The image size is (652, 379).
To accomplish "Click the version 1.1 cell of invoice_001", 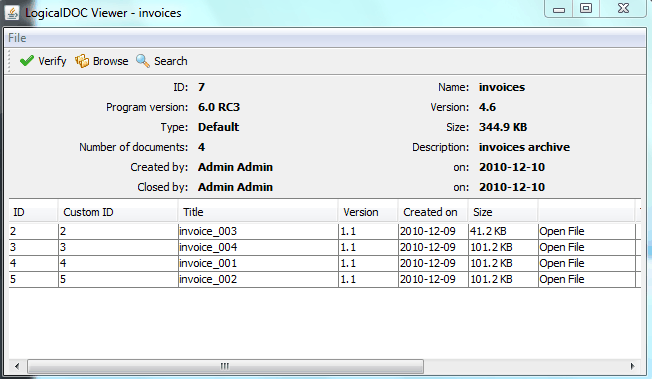I will click(x=368, y=263).
